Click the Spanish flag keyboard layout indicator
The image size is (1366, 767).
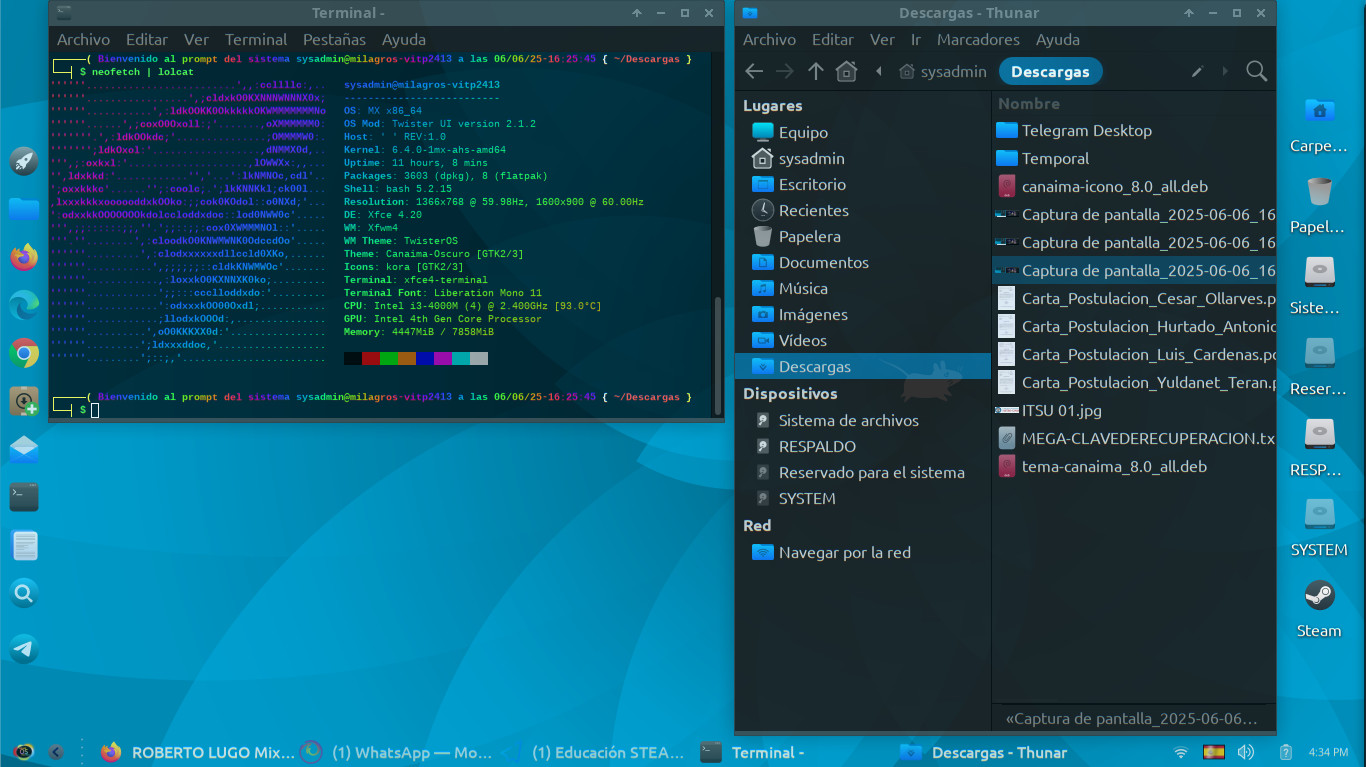[1214, 752]
